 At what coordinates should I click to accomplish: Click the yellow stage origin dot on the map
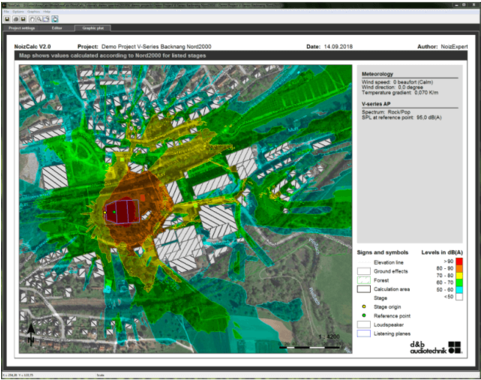point(105,212)
